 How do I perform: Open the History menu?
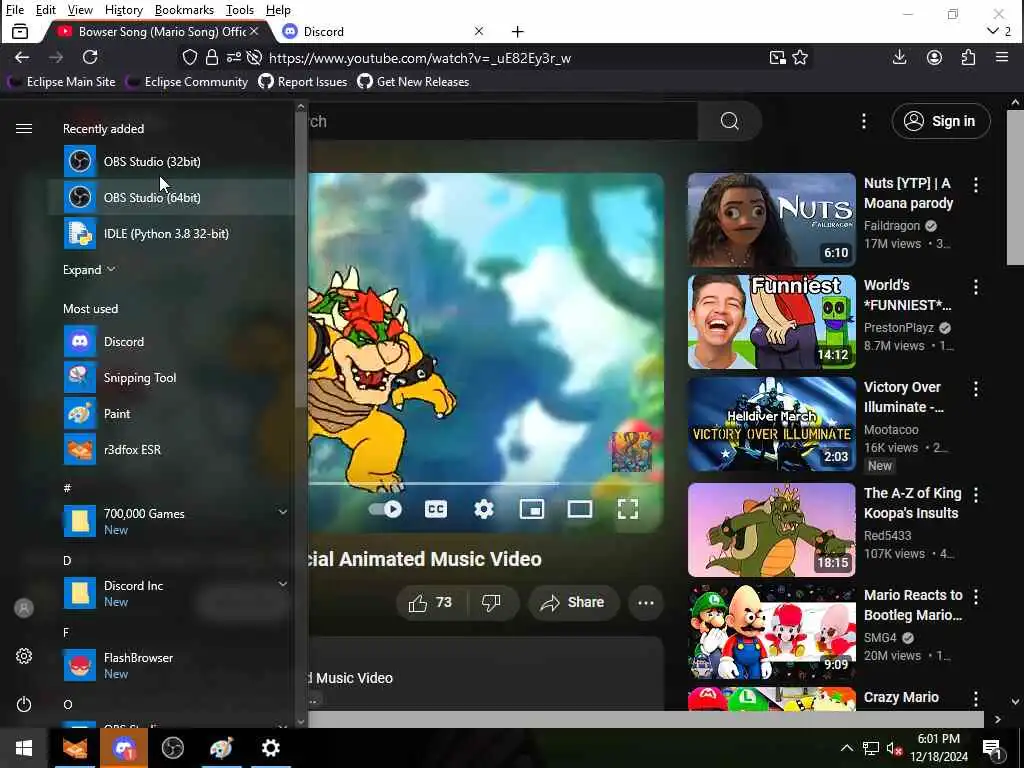pyautogui.click(x=123, y=10)
